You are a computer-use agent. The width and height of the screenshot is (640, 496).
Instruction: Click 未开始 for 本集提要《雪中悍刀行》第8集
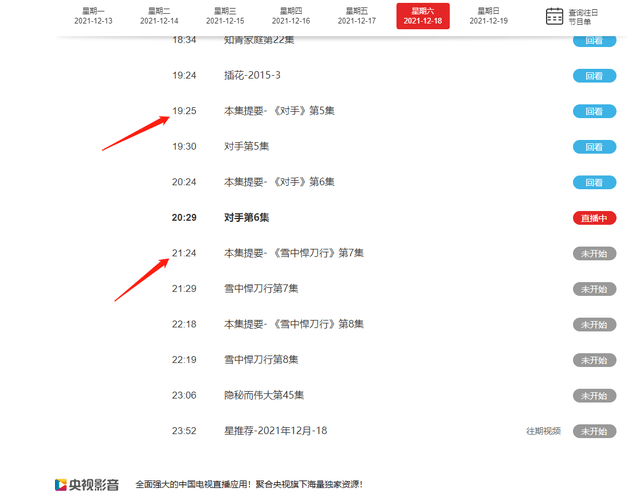point(594,325)
